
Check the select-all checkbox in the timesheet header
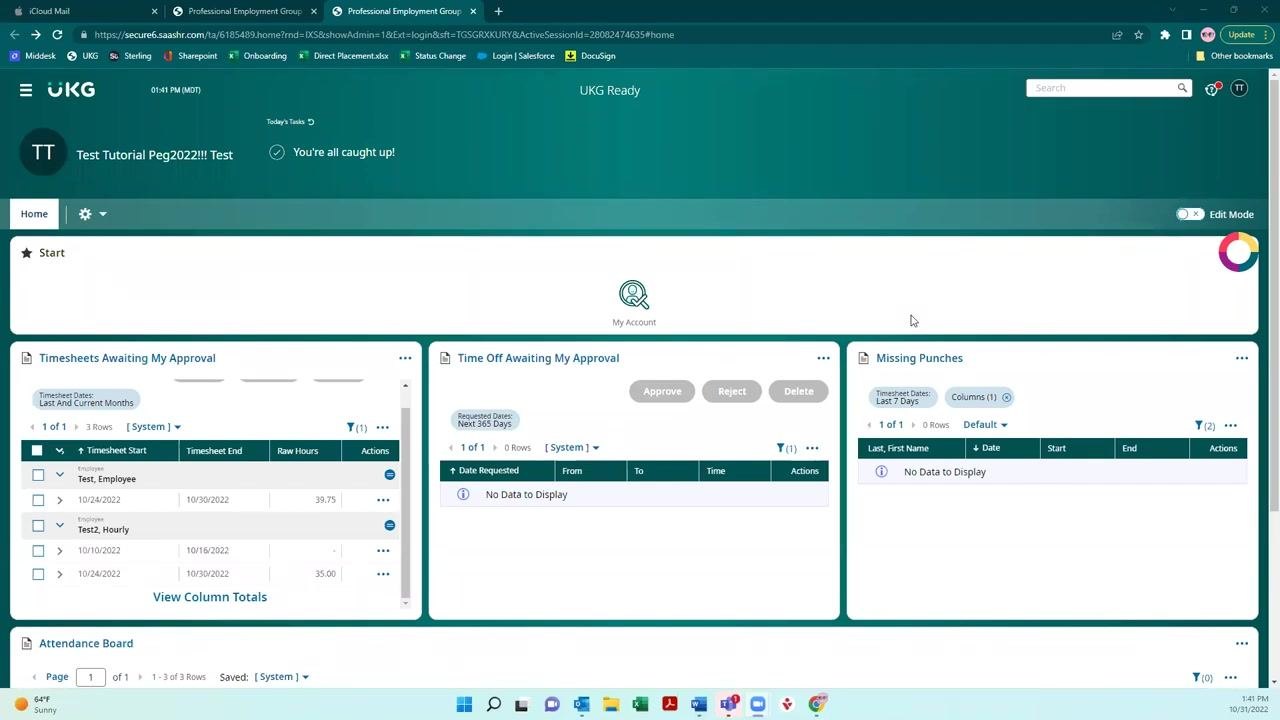click(x=37, y=451)
